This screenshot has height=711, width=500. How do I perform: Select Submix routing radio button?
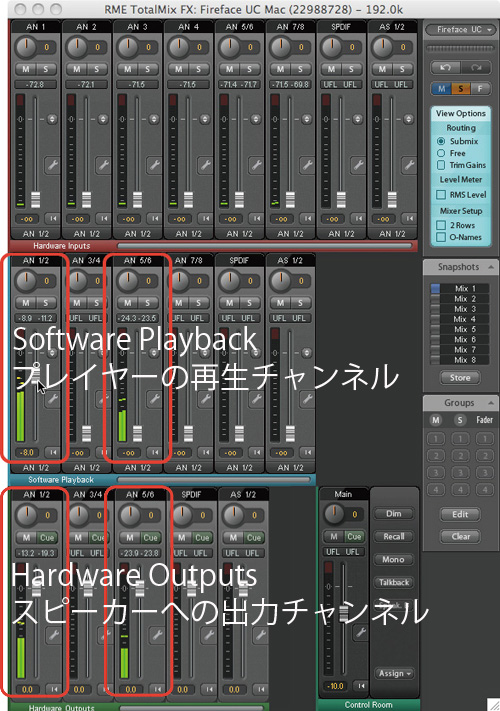pyautogui.click(x=441, y=141)
